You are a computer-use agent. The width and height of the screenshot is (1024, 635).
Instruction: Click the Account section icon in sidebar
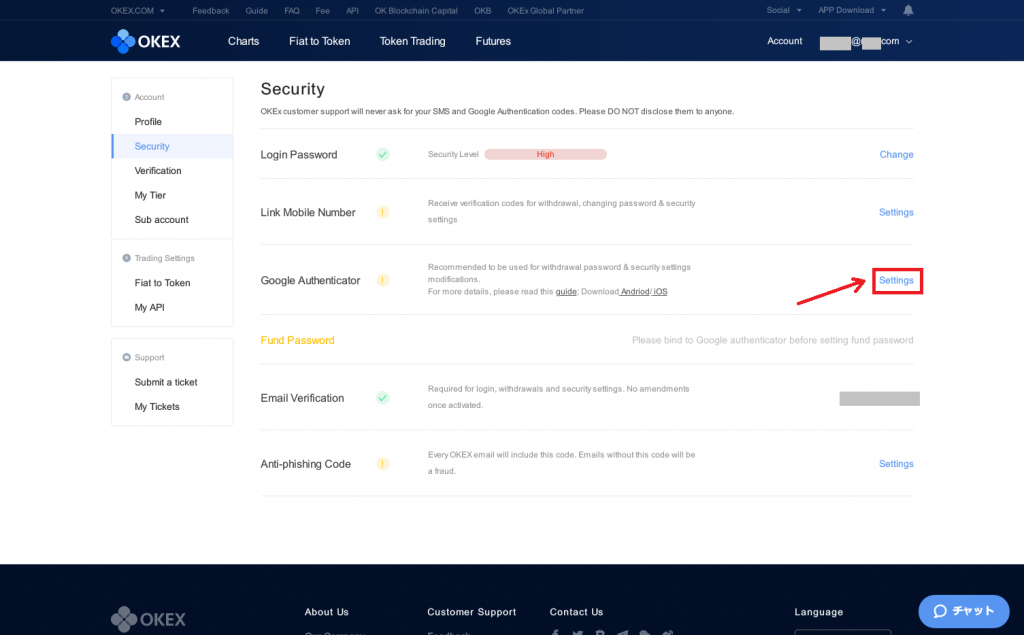point(127,97)
